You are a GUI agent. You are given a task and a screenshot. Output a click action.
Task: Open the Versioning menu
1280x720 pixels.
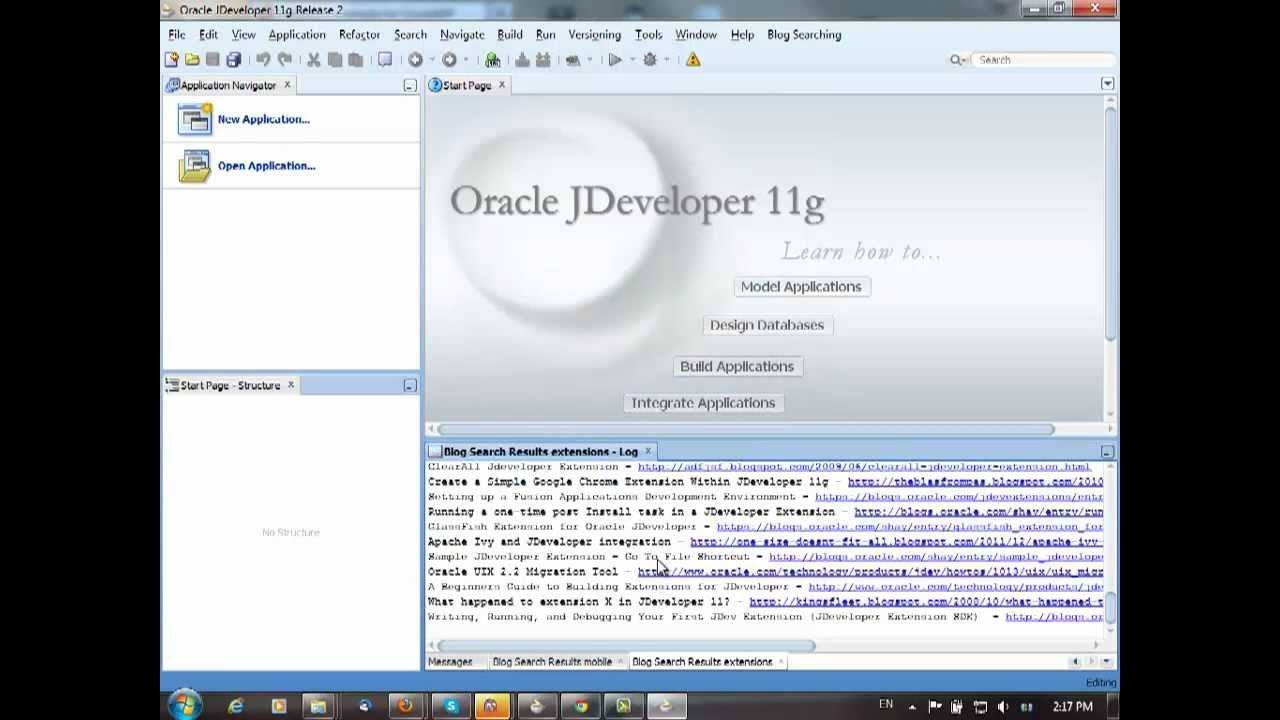pos(594,34)
